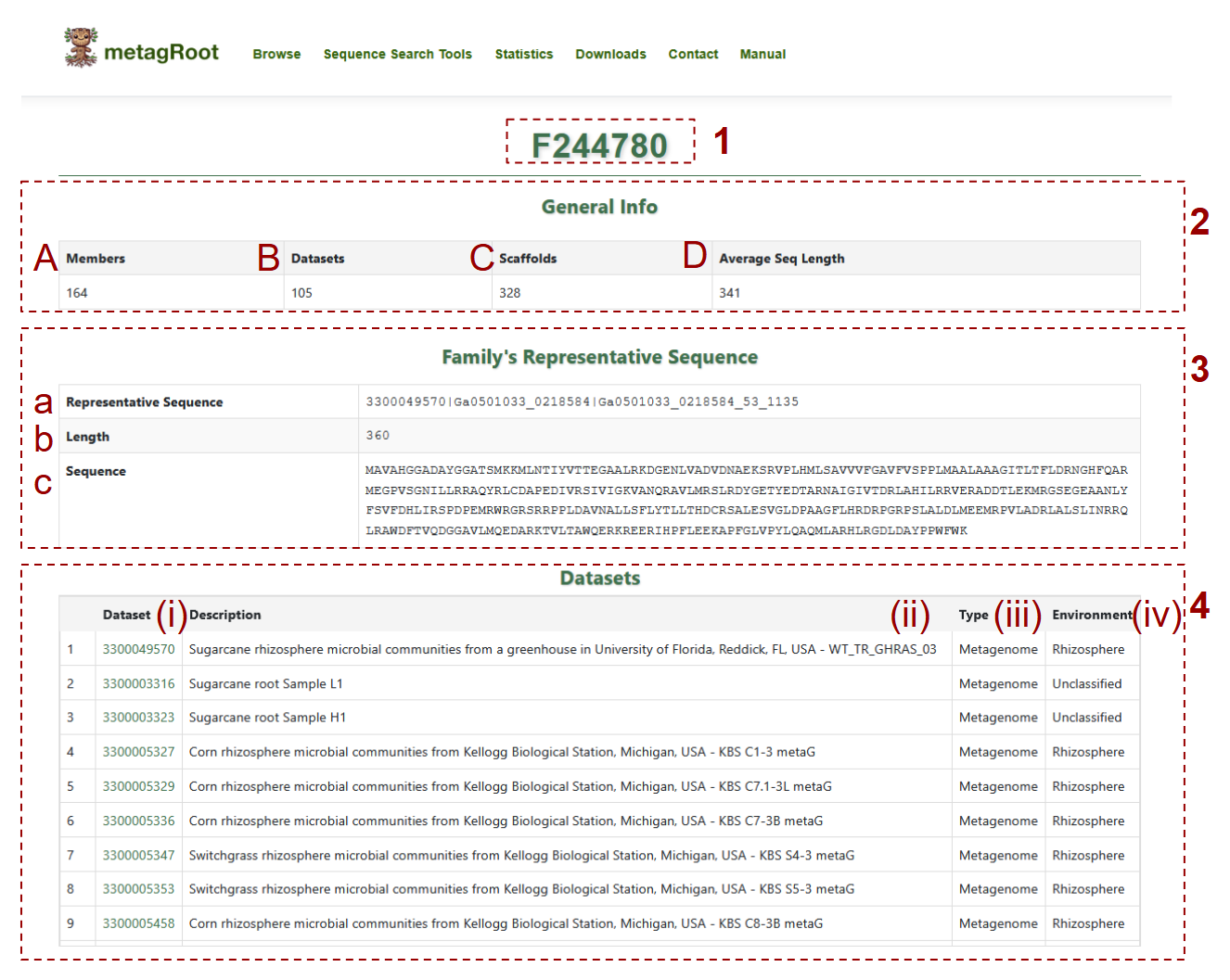Open dataset link 3300003323
The height and width of the screenshot is (980, 1230).
[138, 718]
